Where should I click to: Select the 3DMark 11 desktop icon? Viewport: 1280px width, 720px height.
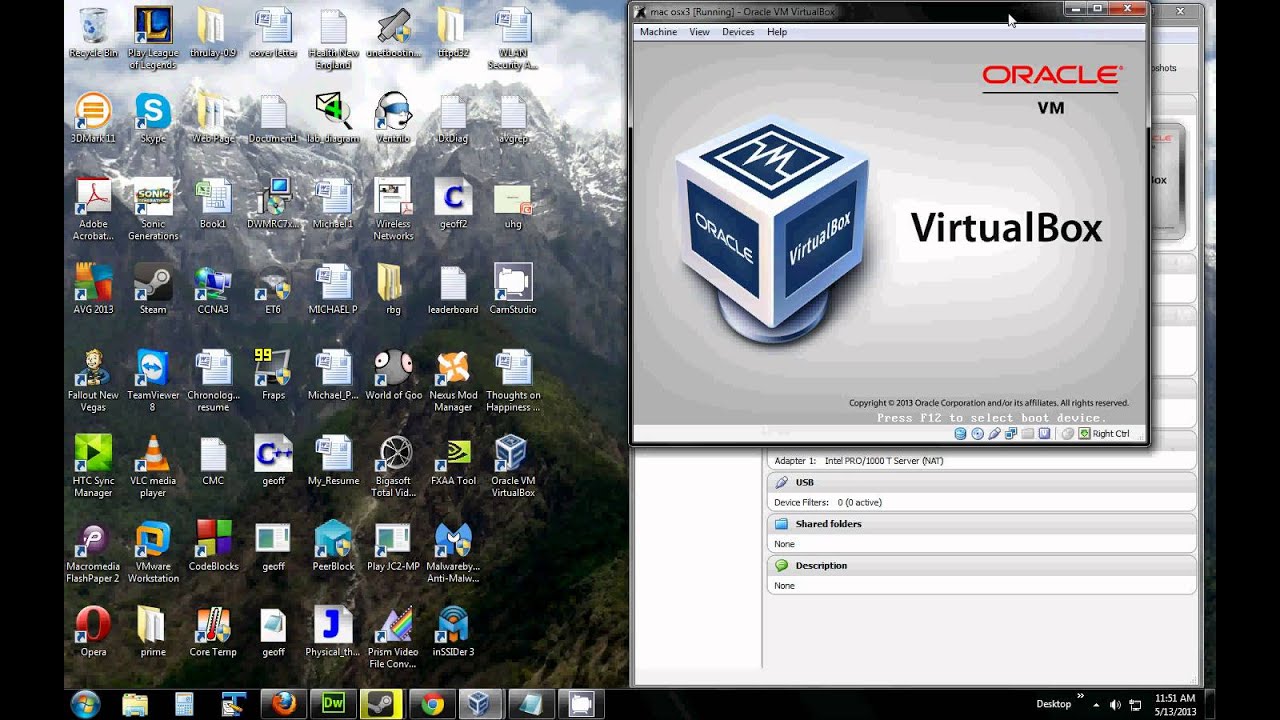pyautogui.click(x=93, y=118)
